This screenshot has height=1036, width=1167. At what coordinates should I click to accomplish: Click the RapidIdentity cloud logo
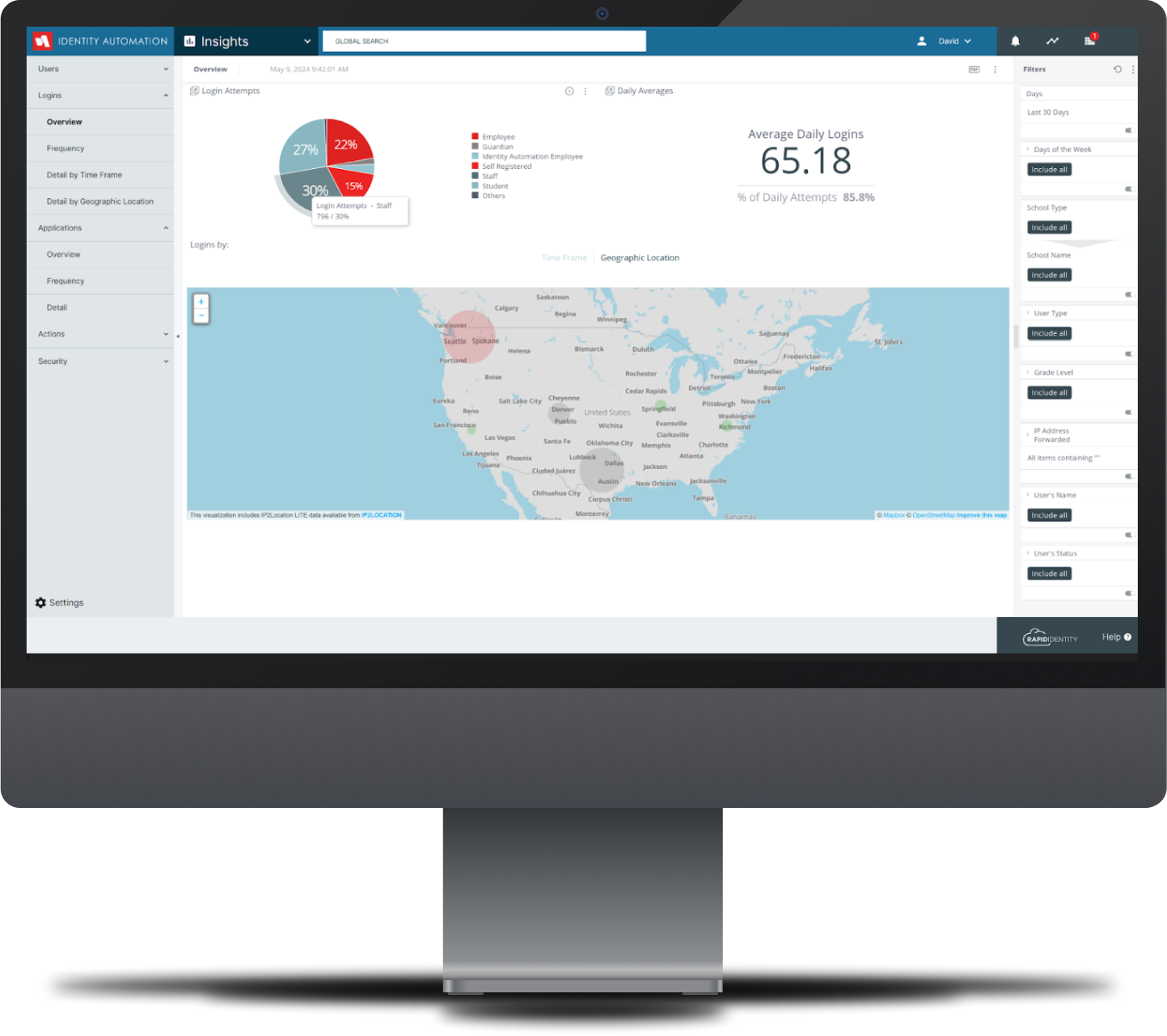[1050, 637]
